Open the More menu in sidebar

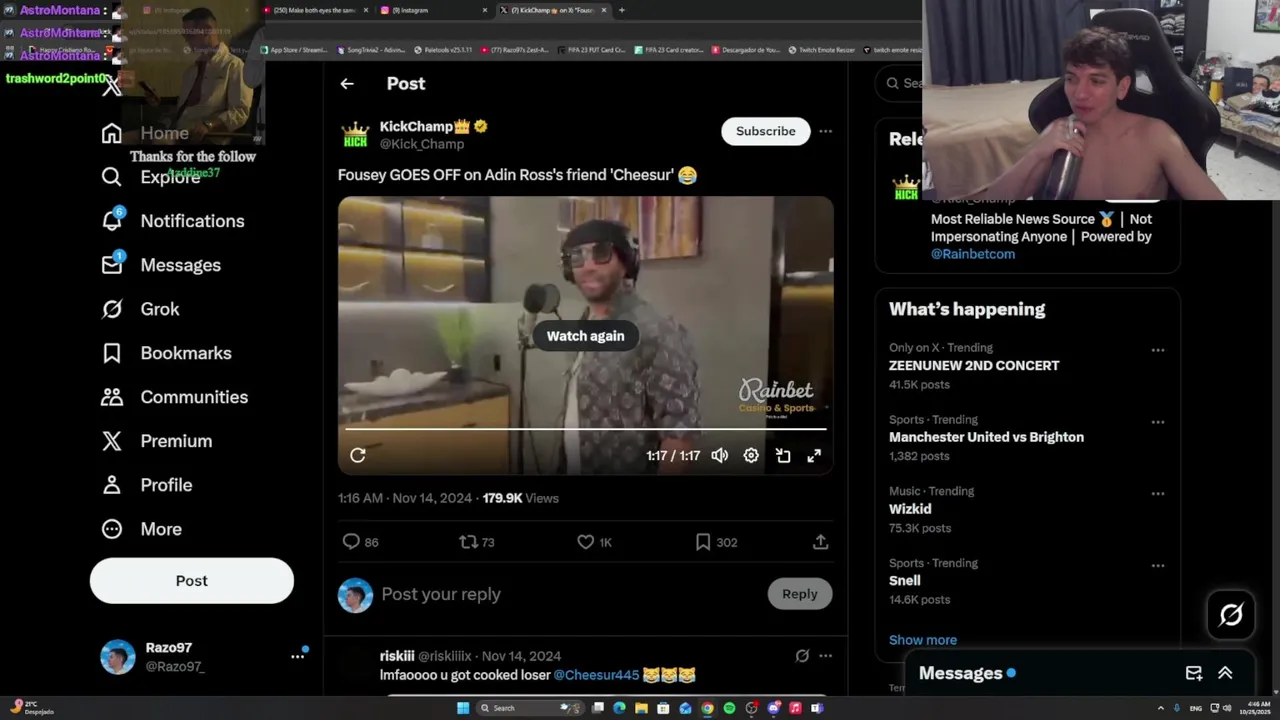point(142,529)
